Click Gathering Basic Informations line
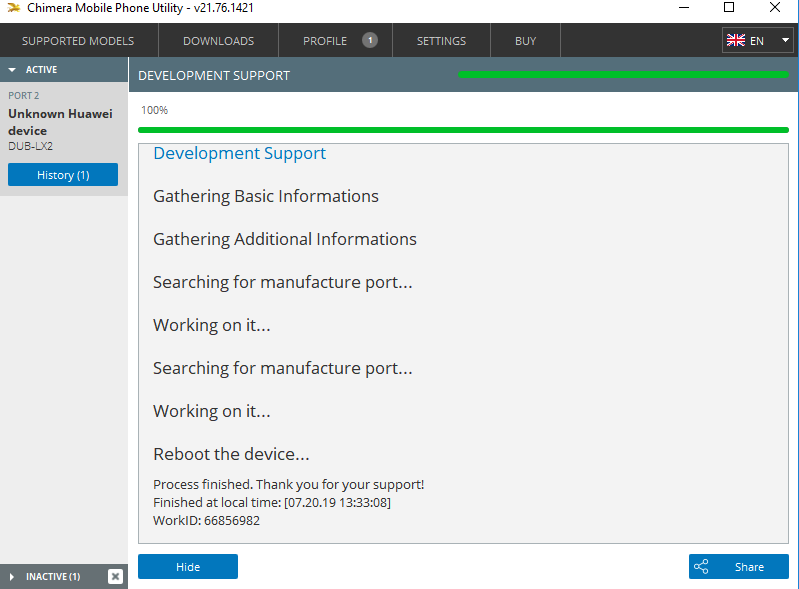This screenshot has height=589, width=799. [x=266, y=196]
